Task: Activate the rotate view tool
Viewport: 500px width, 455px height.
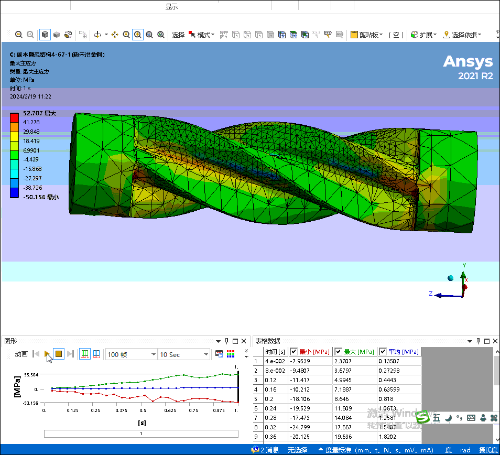Action: (x=98, y=34)
